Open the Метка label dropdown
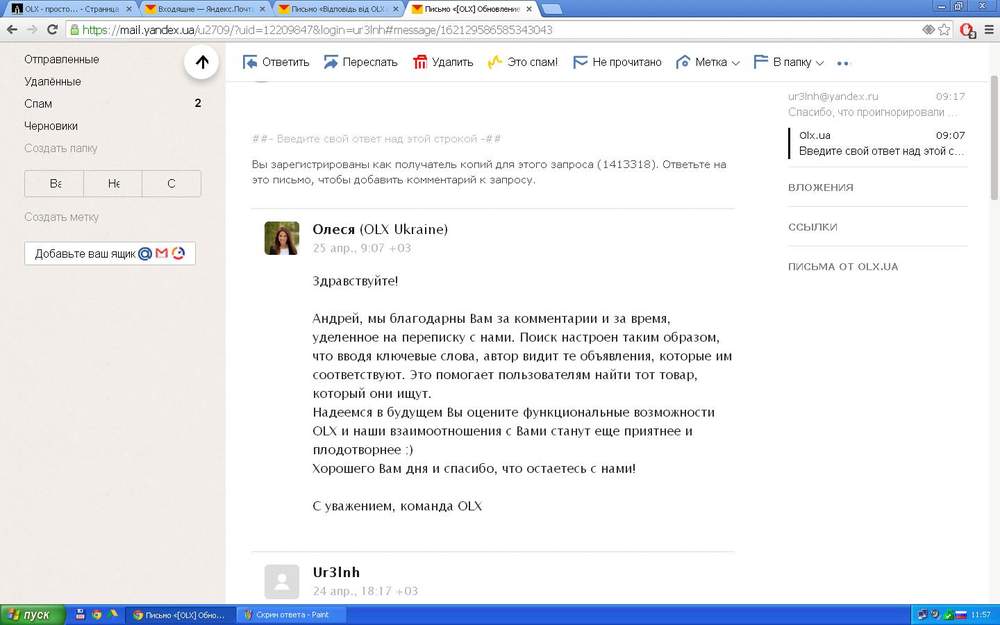 point(708,62)
